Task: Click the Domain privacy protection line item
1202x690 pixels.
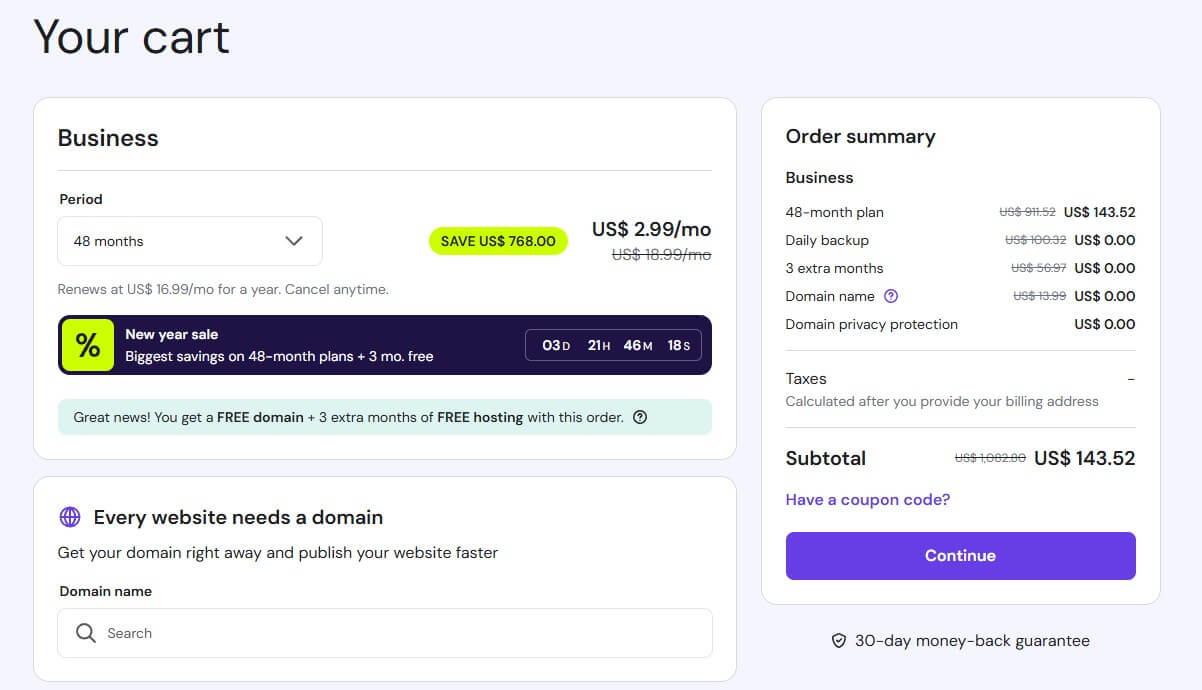Action: (x=873, y=324)
